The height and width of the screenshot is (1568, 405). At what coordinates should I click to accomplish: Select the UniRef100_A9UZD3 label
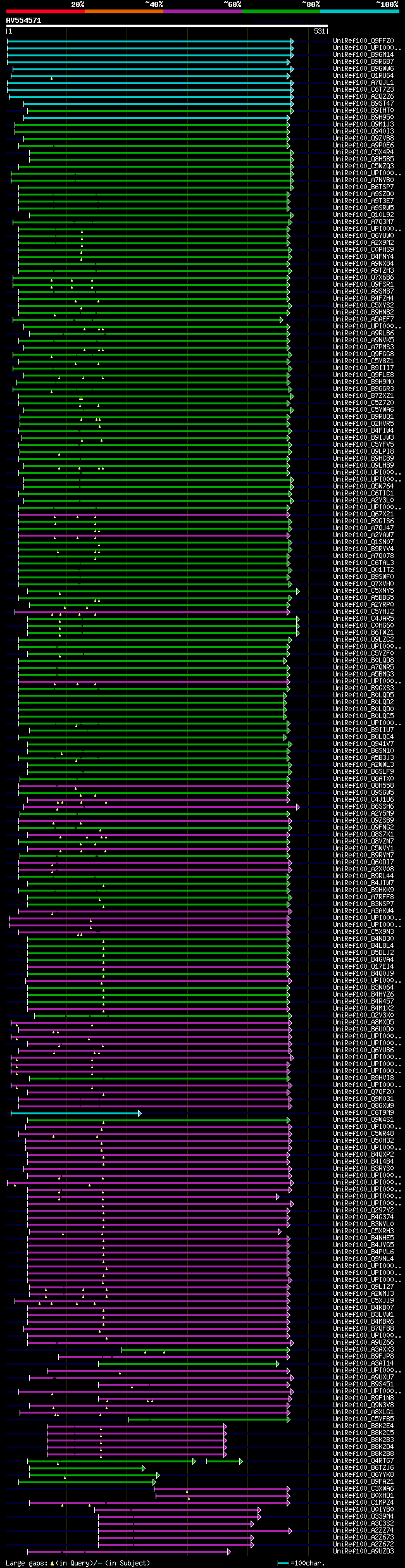(x=363, y=1552)
